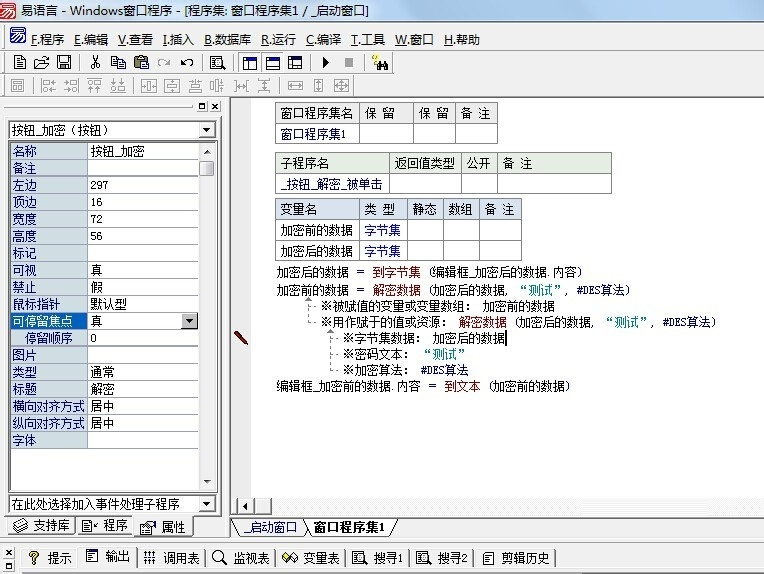Click the third window layout toolbar icon
The image size is (764, 574).
coord(295,62)
